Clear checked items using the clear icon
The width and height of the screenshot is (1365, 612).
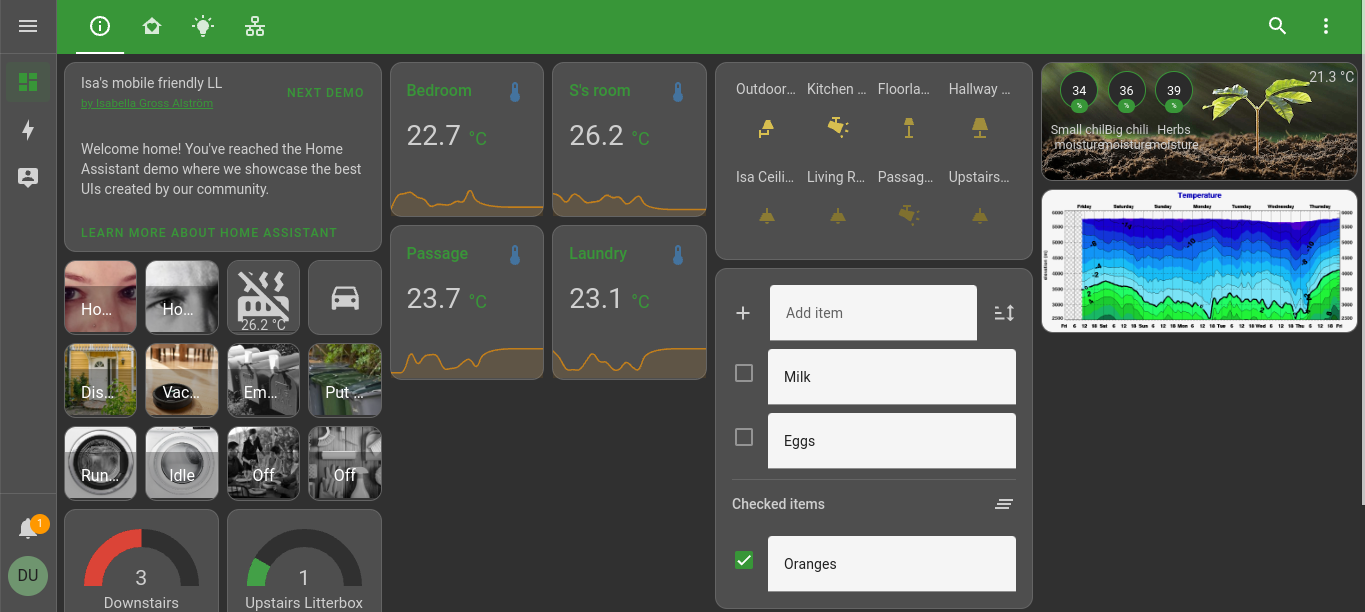(x=1004, y=503)
